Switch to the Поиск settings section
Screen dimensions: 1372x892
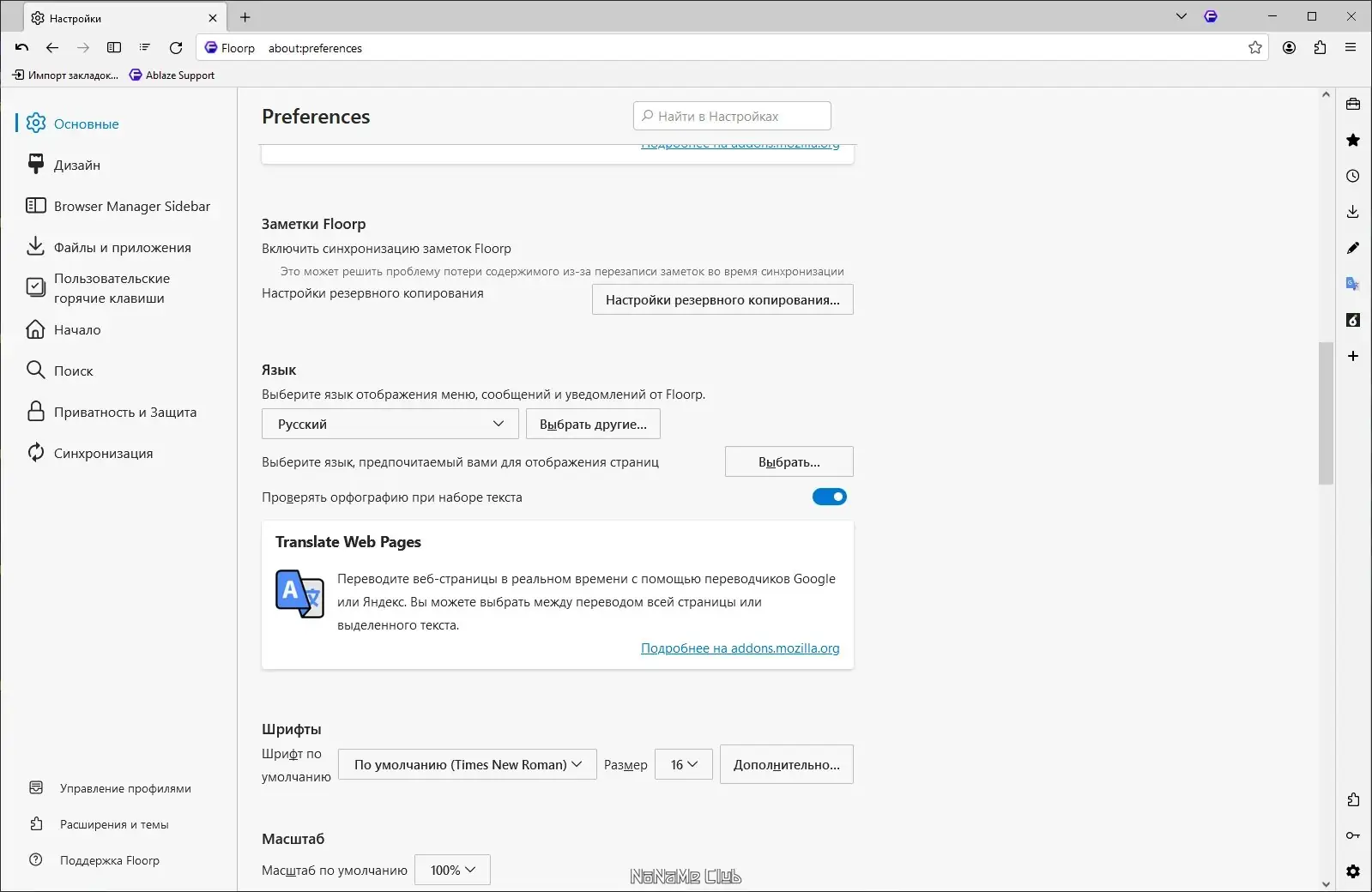[74, 371]
